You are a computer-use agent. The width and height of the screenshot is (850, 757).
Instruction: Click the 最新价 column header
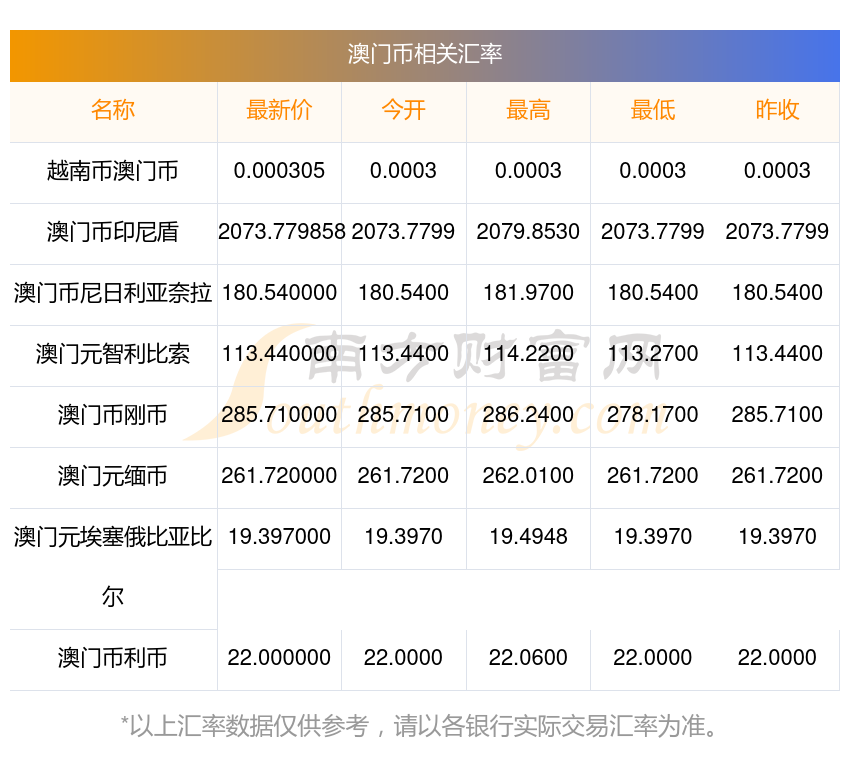click(x=279, y=111)
